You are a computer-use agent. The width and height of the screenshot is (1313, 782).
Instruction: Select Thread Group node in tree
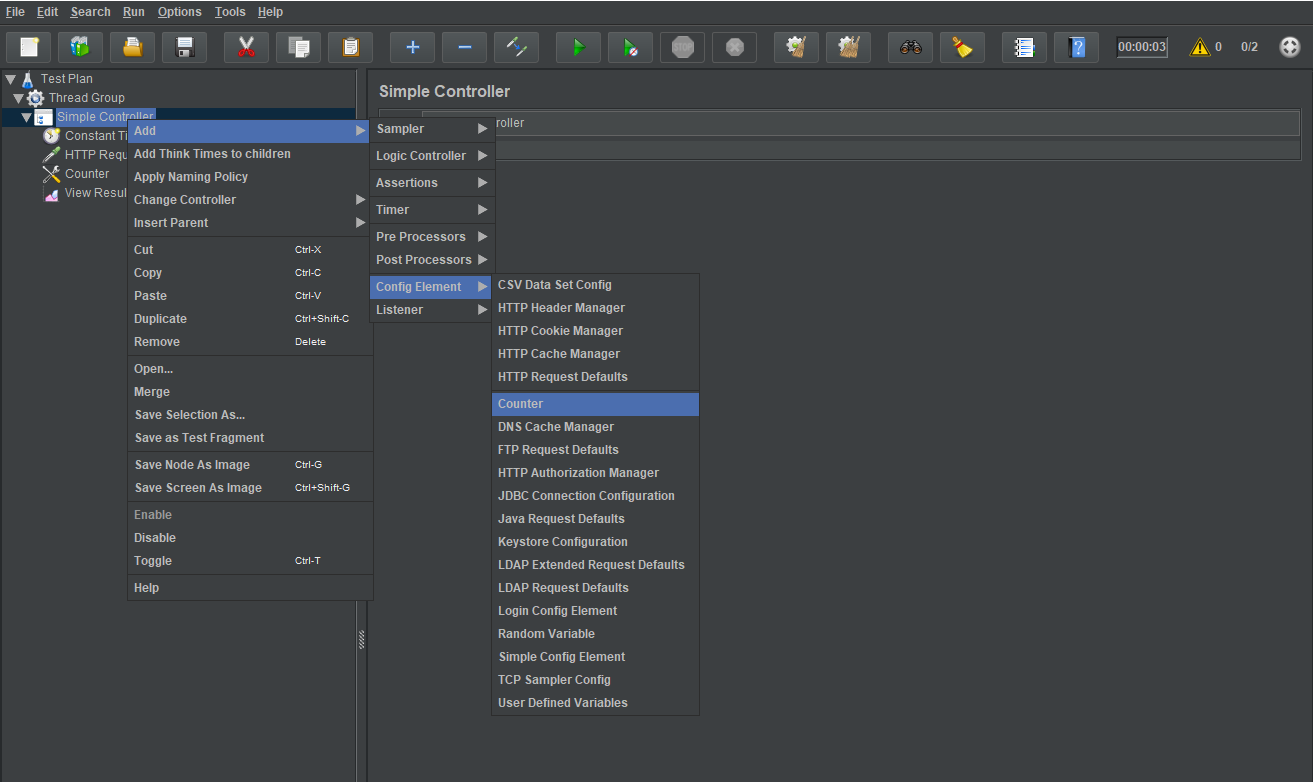pos(87,98)
